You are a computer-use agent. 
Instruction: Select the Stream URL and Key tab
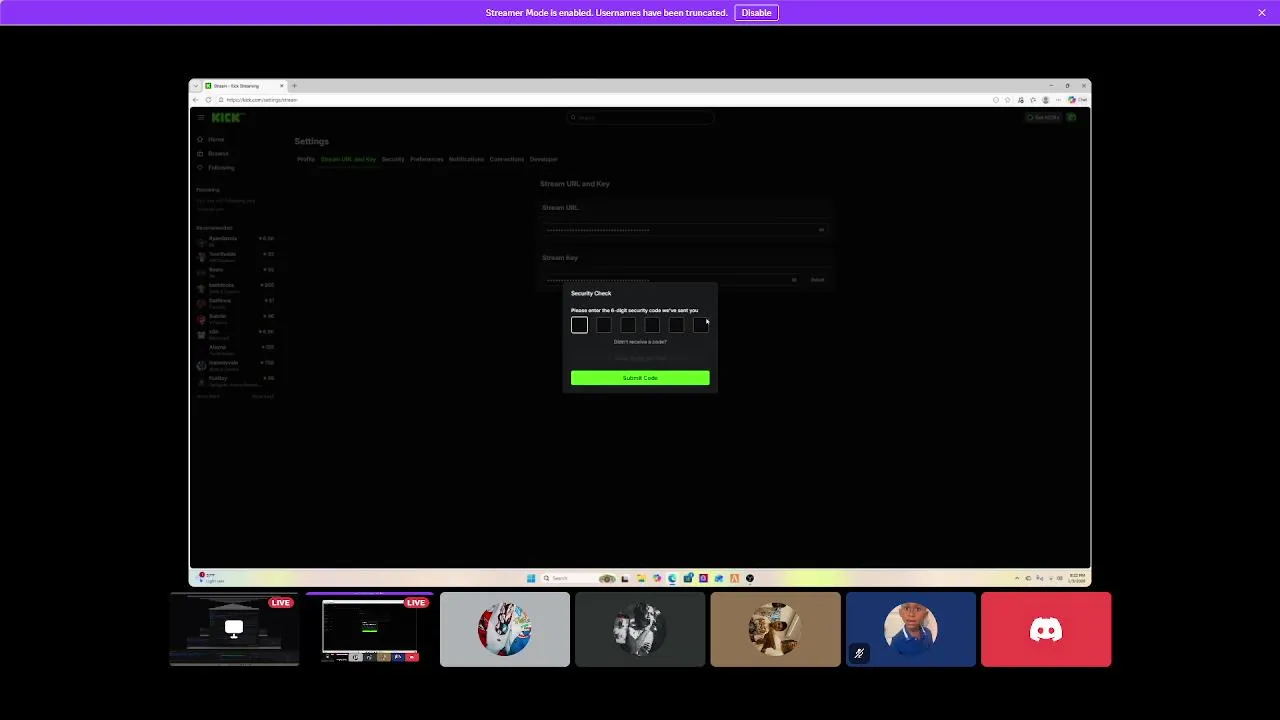348,159
